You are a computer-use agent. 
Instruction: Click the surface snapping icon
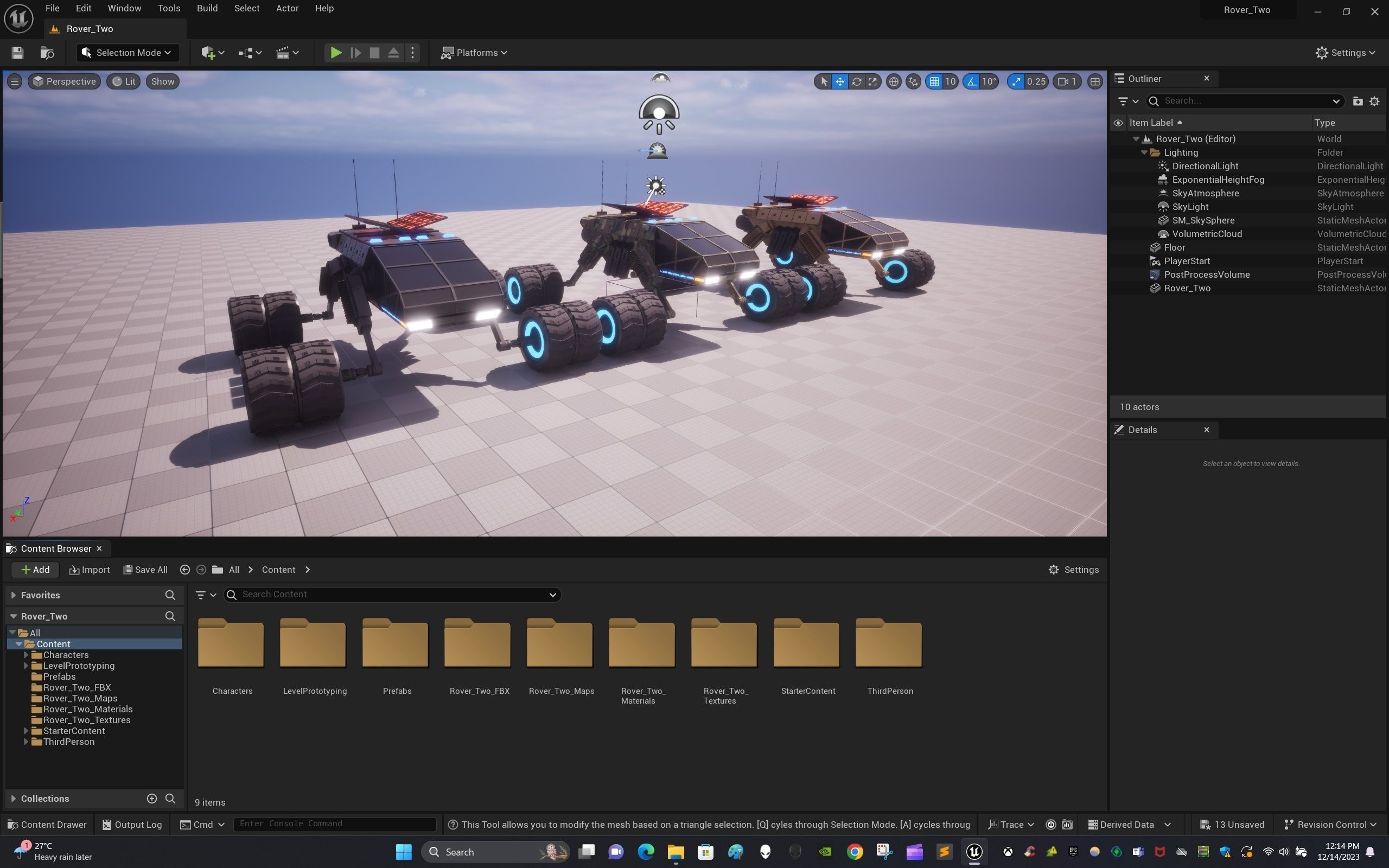coord(913,81)
